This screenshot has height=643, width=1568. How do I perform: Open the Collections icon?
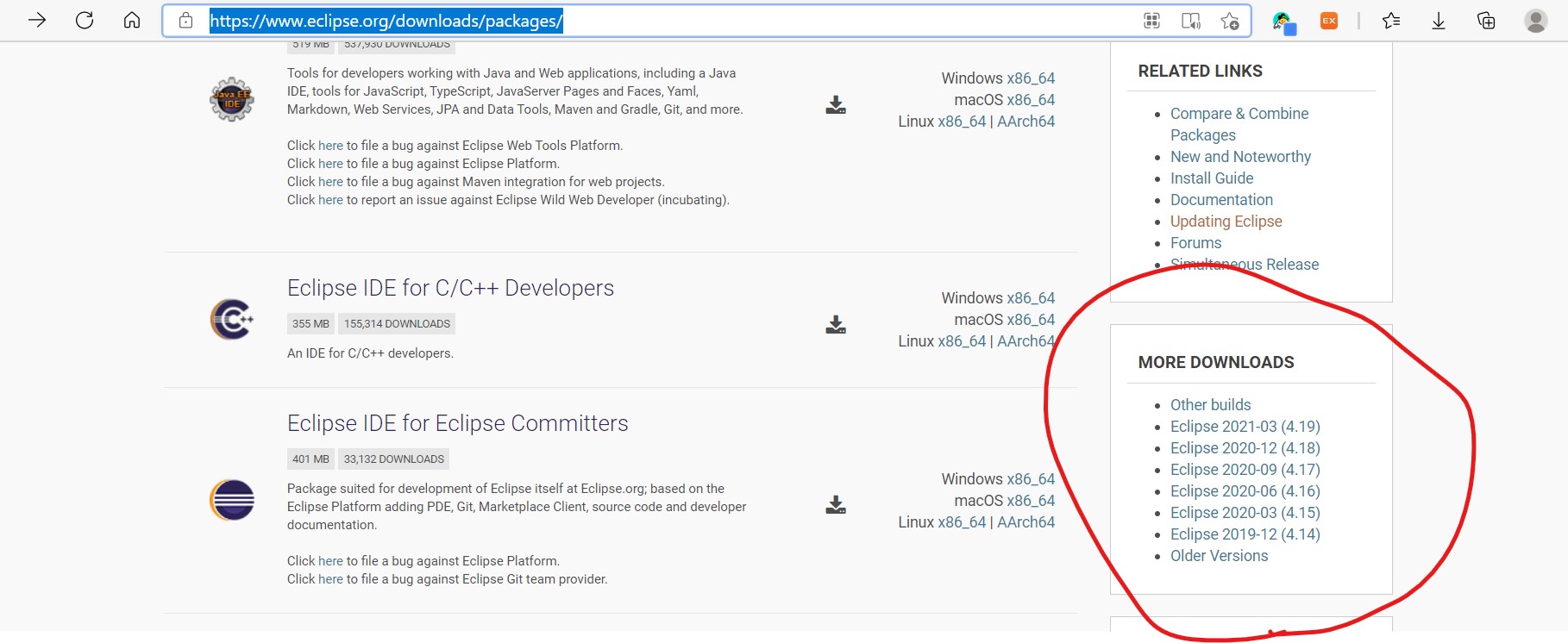point(1486,21)
